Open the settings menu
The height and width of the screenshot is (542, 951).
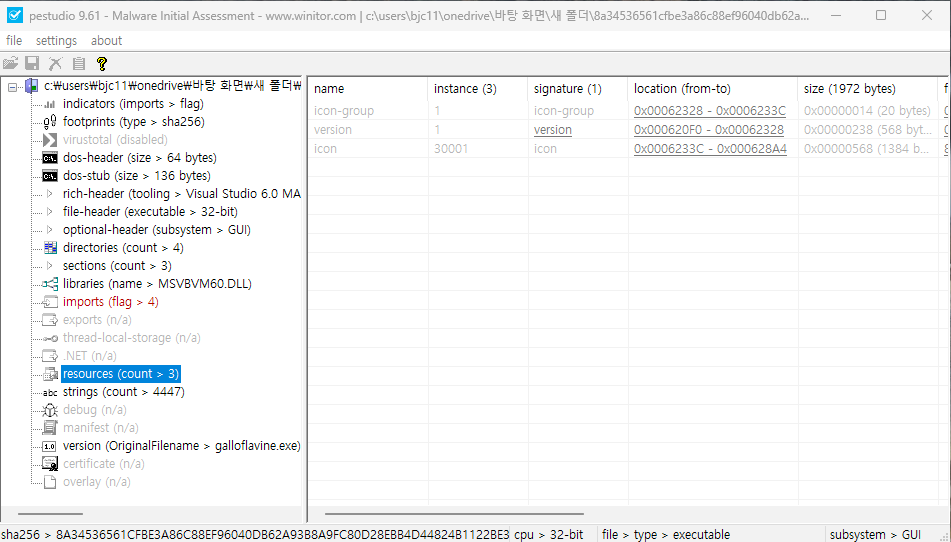pyautogui.click(x=56, y=41)
